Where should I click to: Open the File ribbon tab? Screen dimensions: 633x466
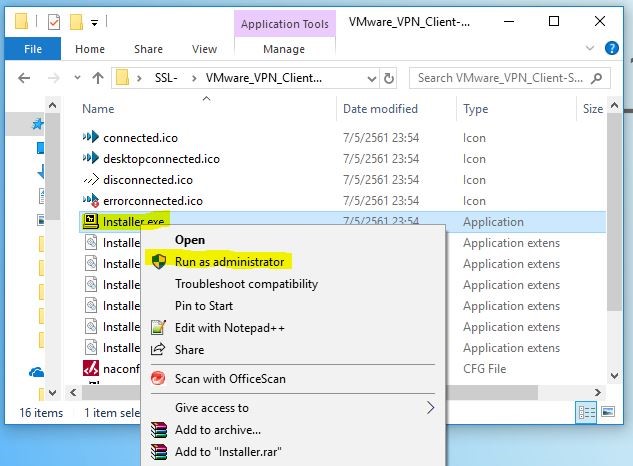point(33,49)
